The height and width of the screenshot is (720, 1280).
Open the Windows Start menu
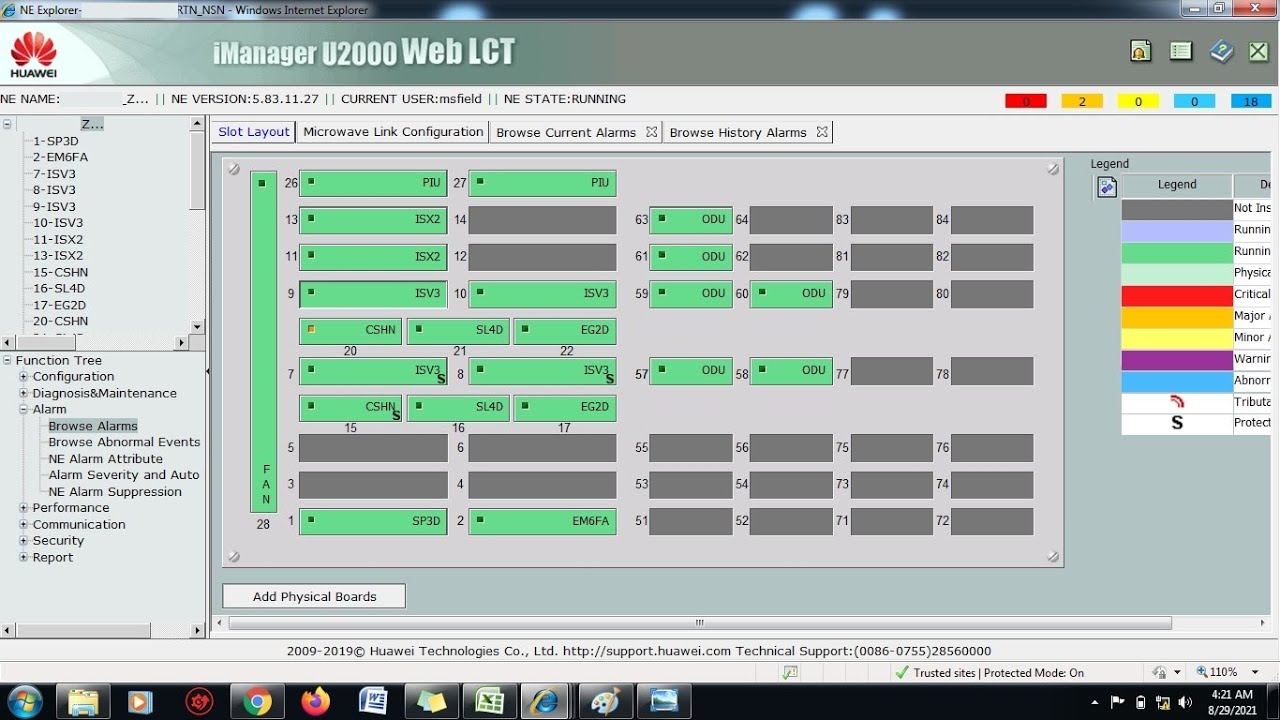24,702
